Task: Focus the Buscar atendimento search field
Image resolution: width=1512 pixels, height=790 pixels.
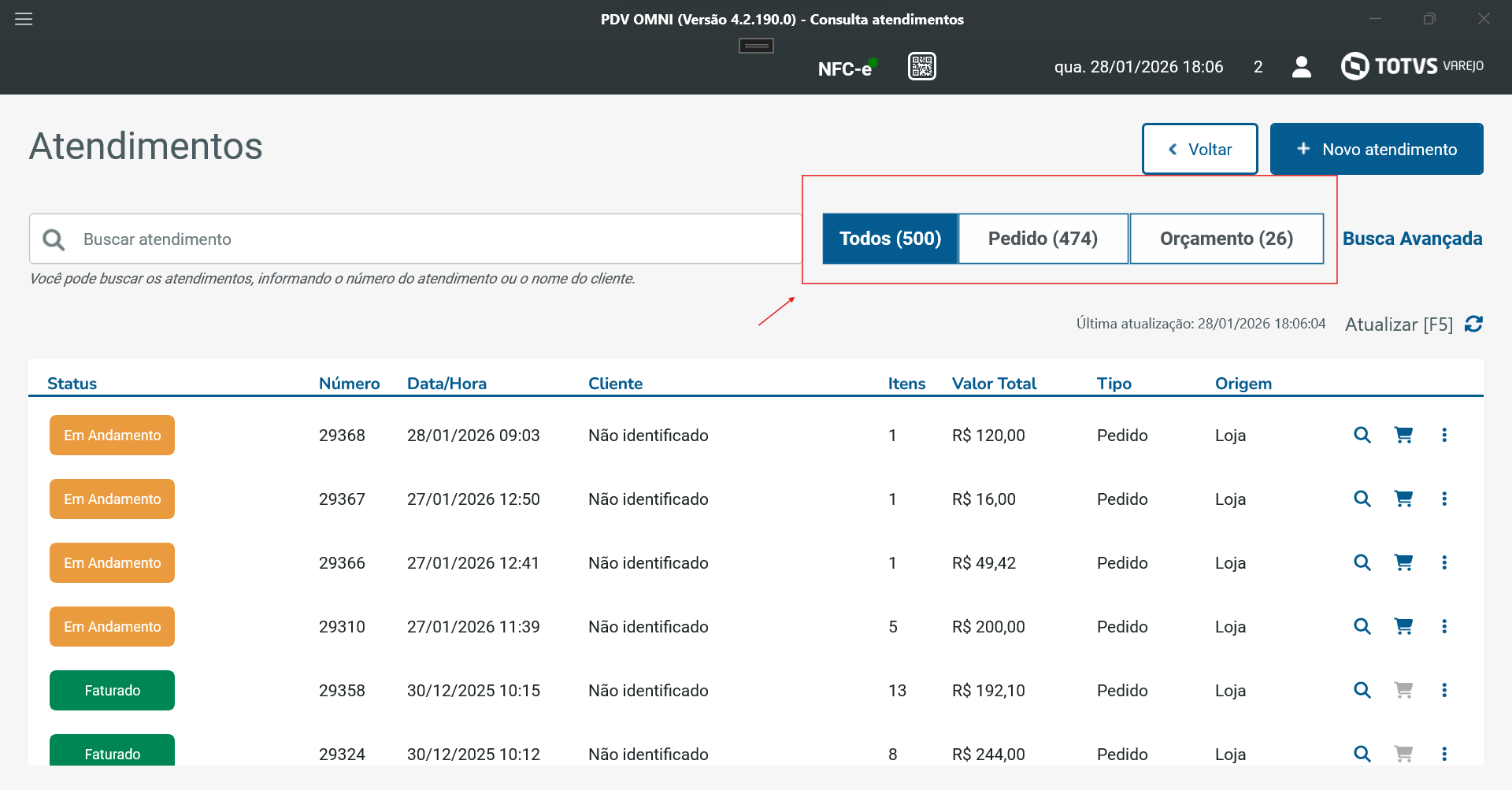Action: pos(415,239)
